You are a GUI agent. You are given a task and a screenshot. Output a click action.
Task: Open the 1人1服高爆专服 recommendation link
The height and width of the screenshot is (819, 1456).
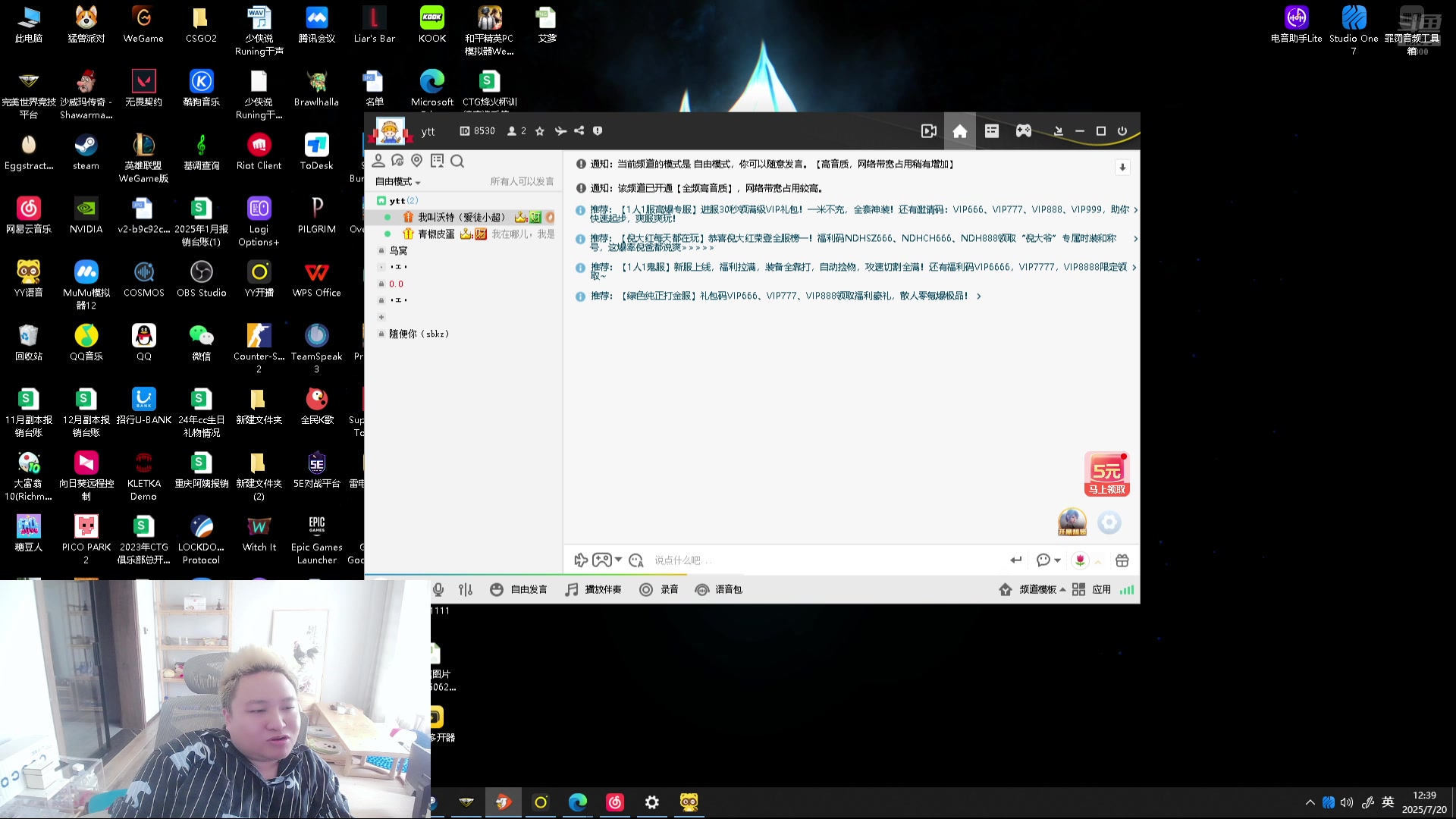click(861, 214)
